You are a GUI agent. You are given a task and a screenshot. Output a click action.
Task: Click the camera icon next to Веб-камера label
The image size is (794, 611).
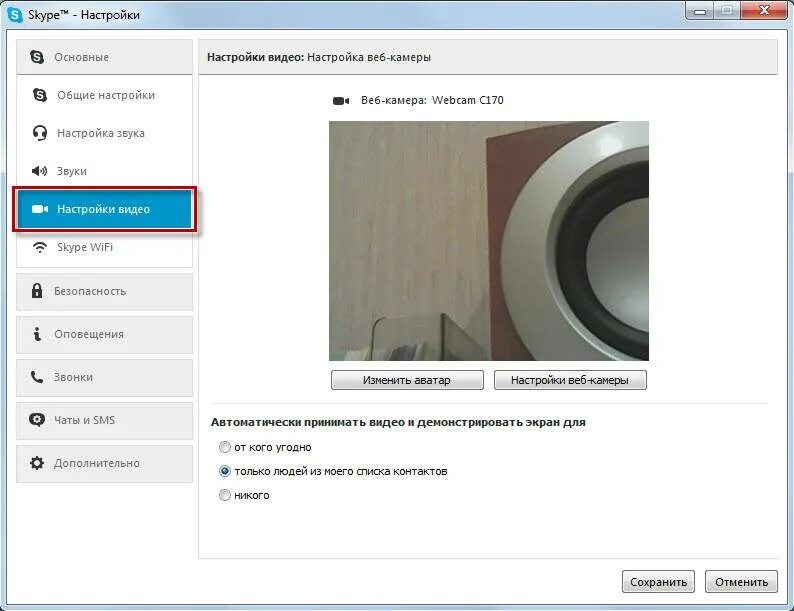point(341,101)
